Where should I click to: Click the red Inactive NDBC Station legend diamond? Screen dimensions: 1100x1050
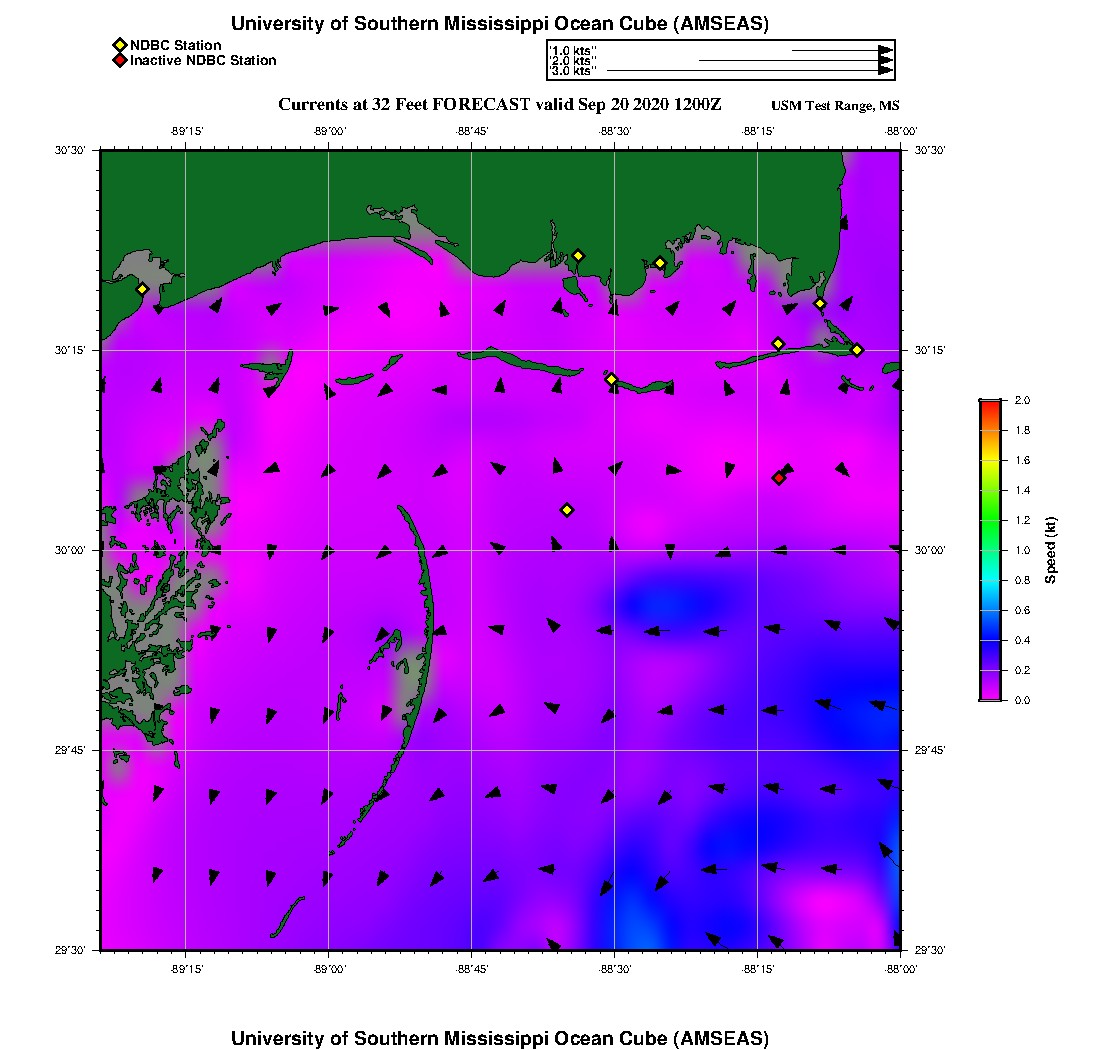click(x=119, y=60)
